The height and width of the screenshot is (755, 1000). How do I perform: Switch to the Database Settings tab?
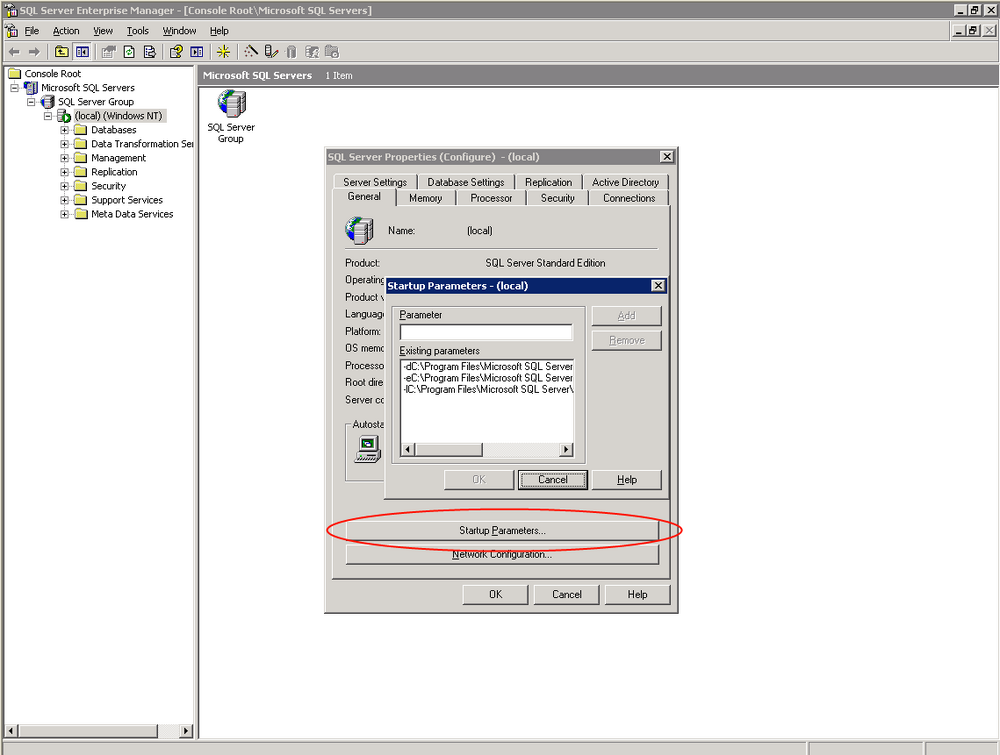tap(466, 182)
